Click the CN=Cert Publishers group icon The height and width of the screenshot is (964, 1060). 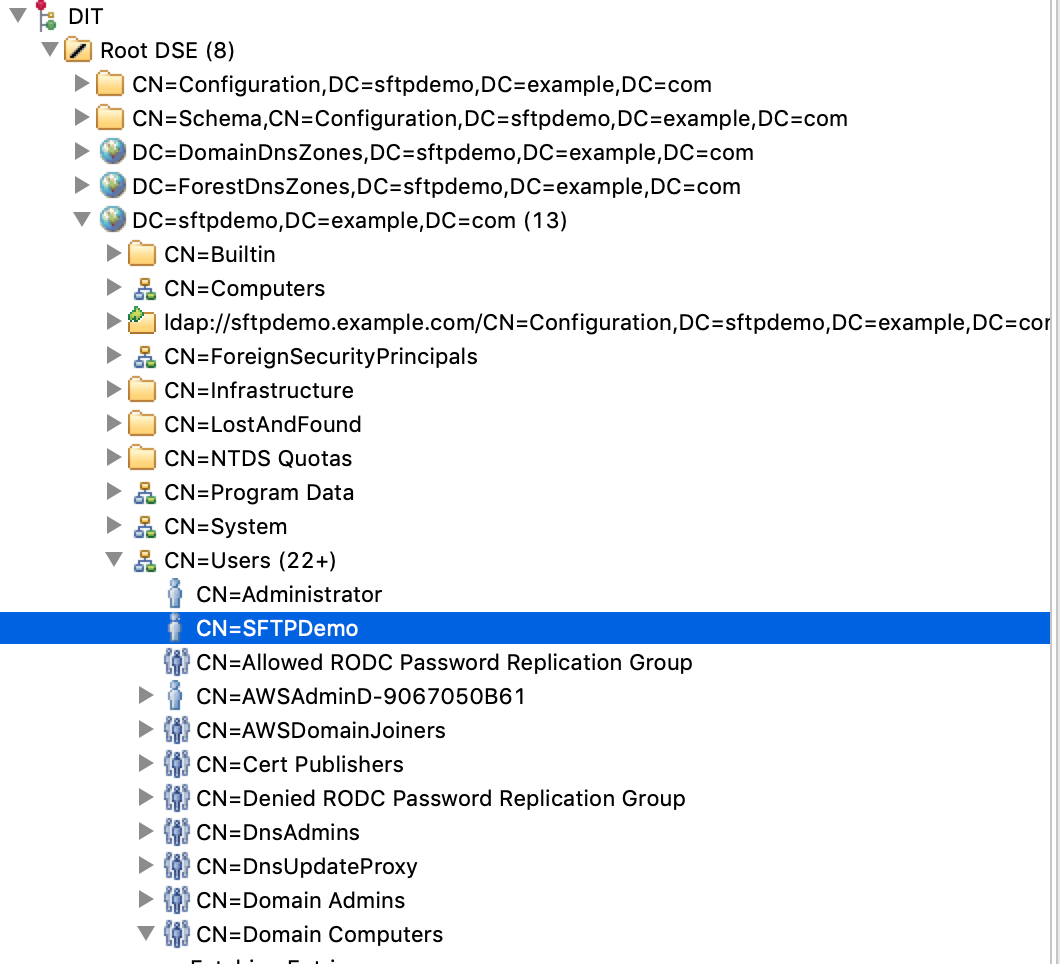(175, 764)
